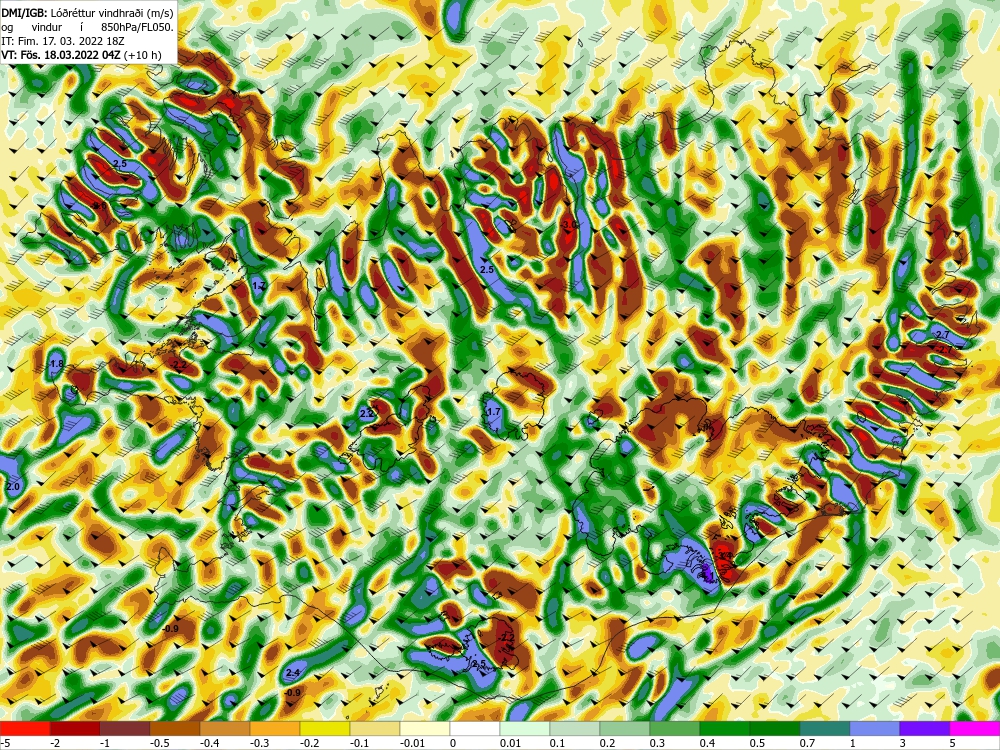The image size is (1000, 750).
Task: Click the "0" legend label
Action: 453,743
